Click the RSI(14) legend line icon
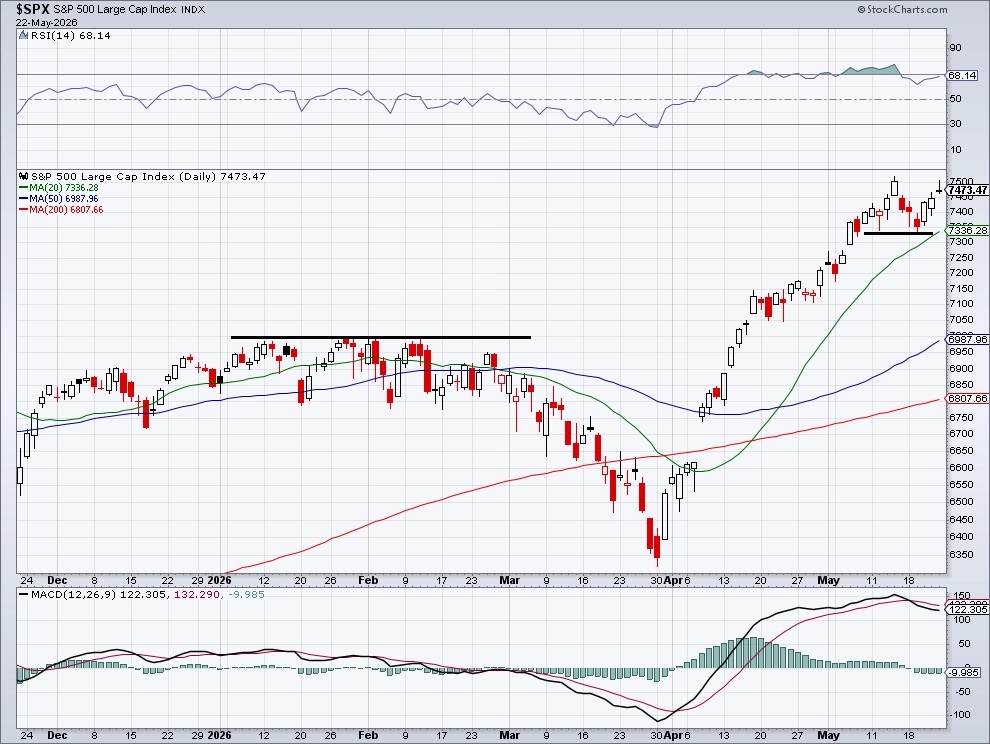 coord(25,35)
